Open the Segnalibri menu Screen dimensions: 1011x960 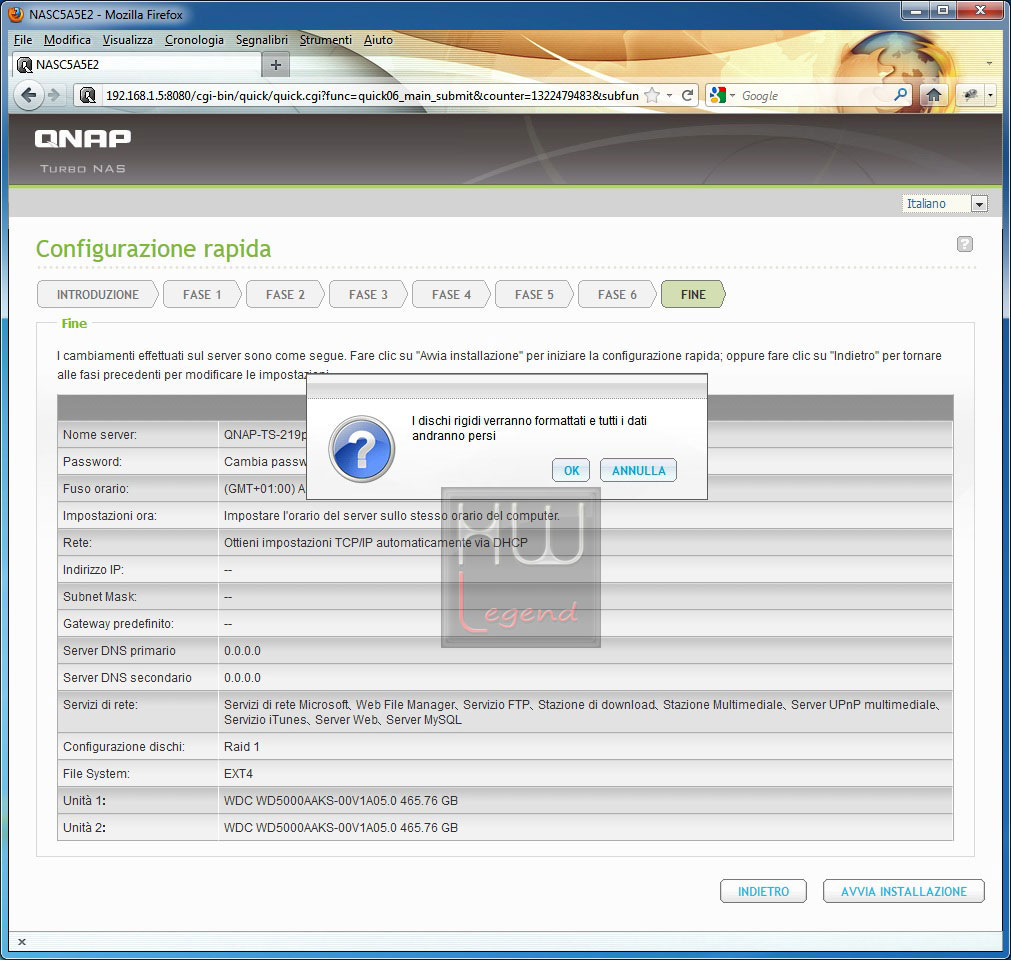tap(262, 40)
